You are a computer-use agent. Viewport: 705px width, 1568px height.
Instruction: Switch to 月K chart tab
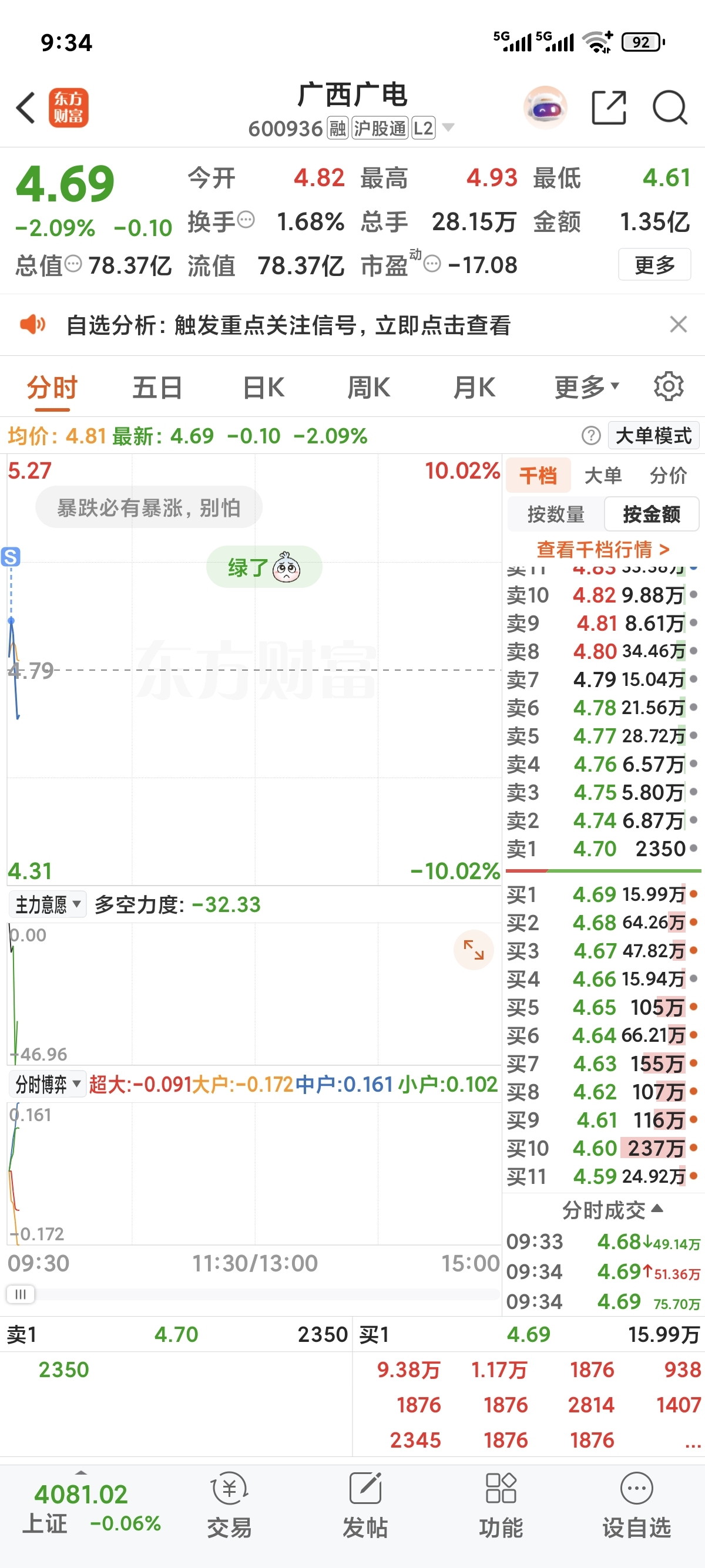474,387
